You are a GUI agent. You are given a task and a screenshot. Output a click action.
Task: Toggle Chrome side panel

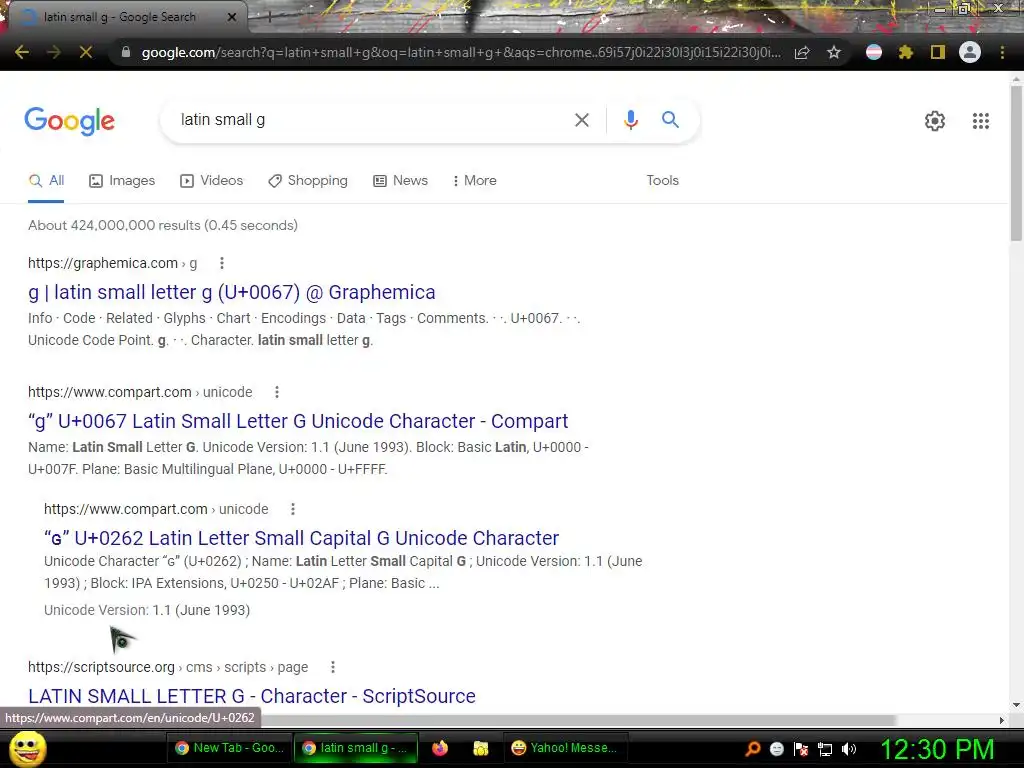click(938, 52)
